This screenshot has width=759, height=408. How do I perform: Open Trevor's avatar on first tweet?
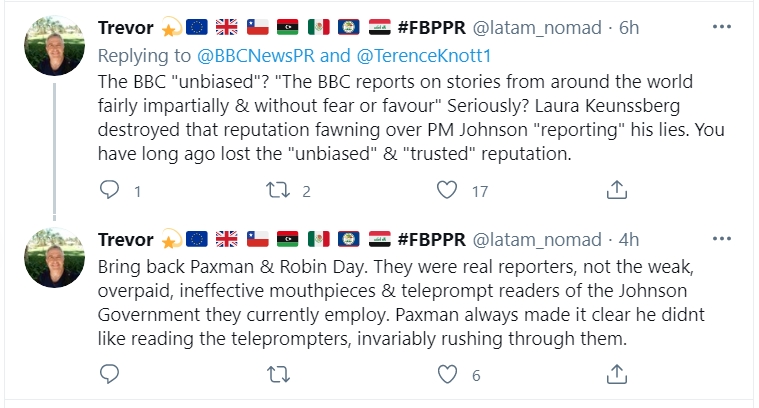(x=53, y=49)
